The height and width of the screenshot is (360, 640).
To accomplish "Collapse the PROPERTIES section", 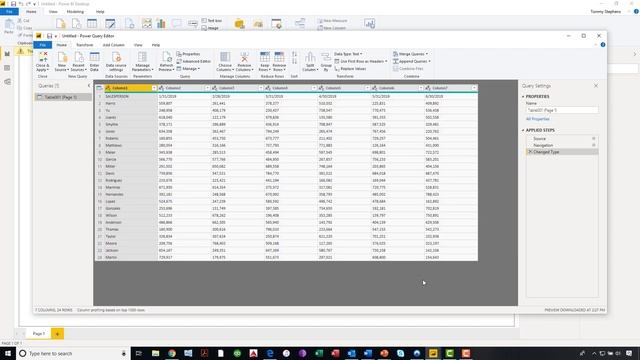I will click(x=523, y=97).
